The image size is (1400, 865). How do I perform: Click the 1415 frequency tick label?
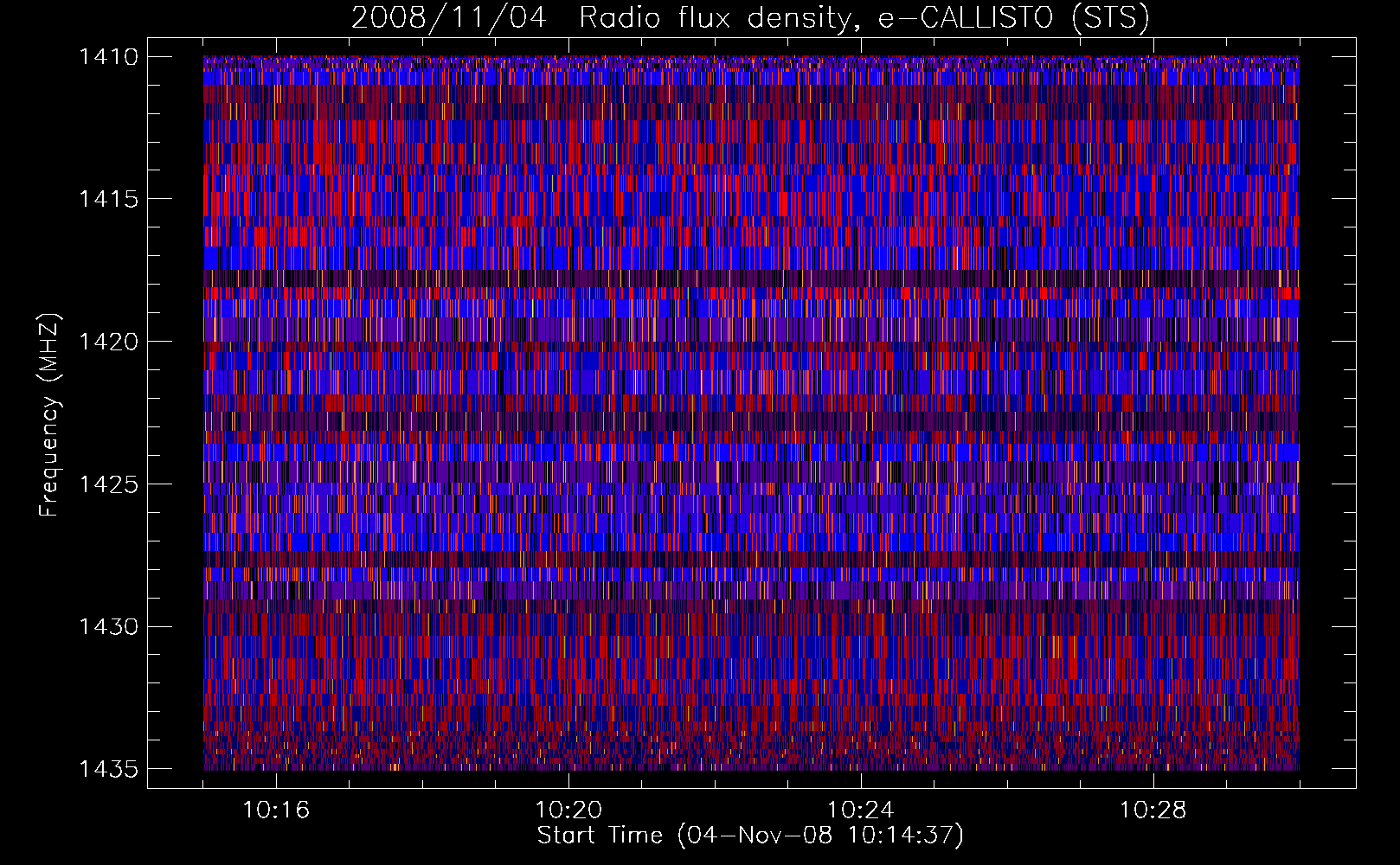click(x=108, y=199)
